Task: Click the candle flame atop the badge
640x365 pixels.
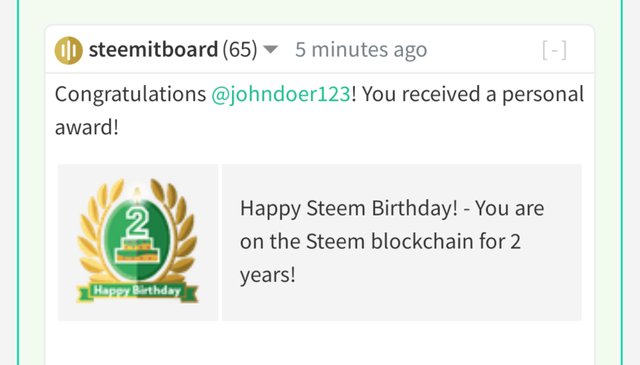Action: tap(138, 193)
